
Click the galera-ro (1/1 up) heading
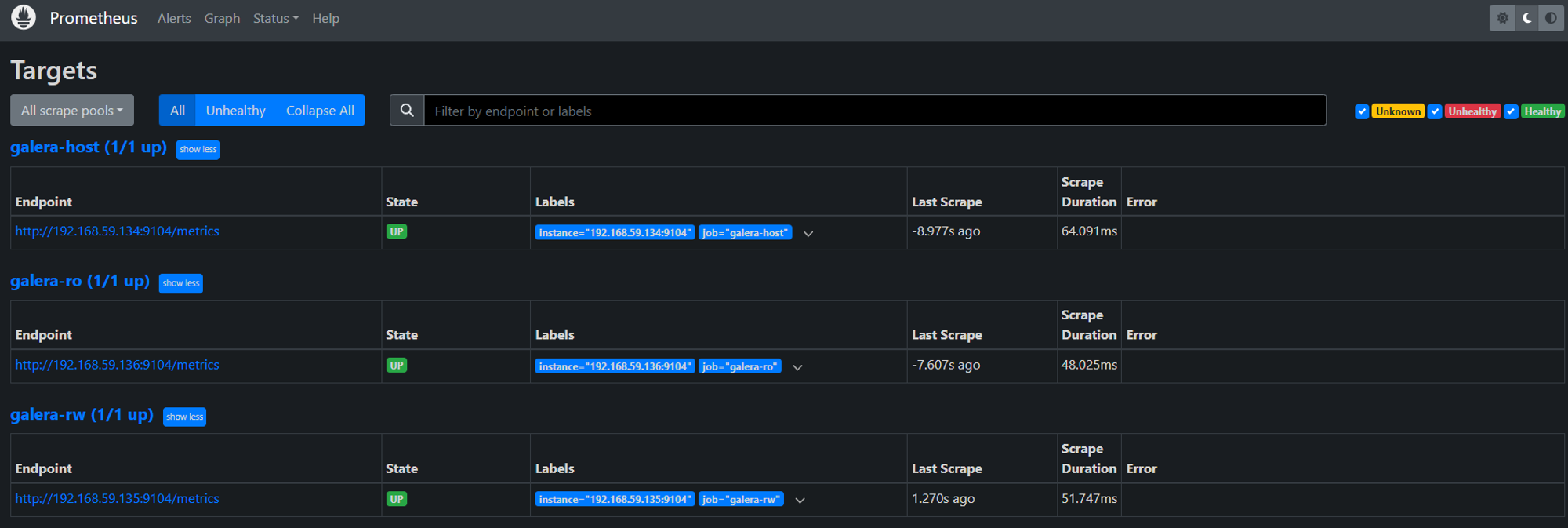80,281
